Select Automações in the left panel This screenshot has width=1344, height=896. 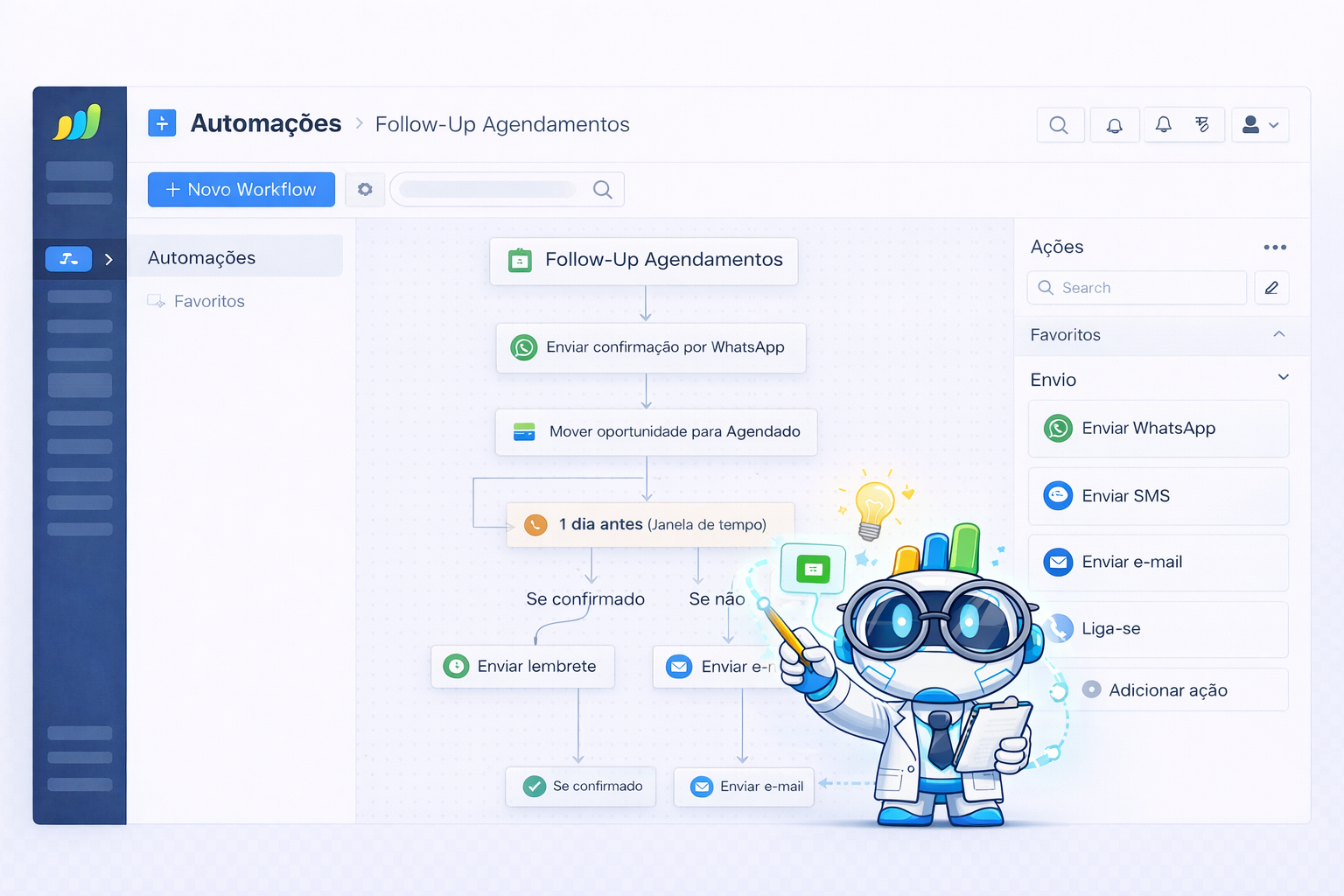(201, 256)
